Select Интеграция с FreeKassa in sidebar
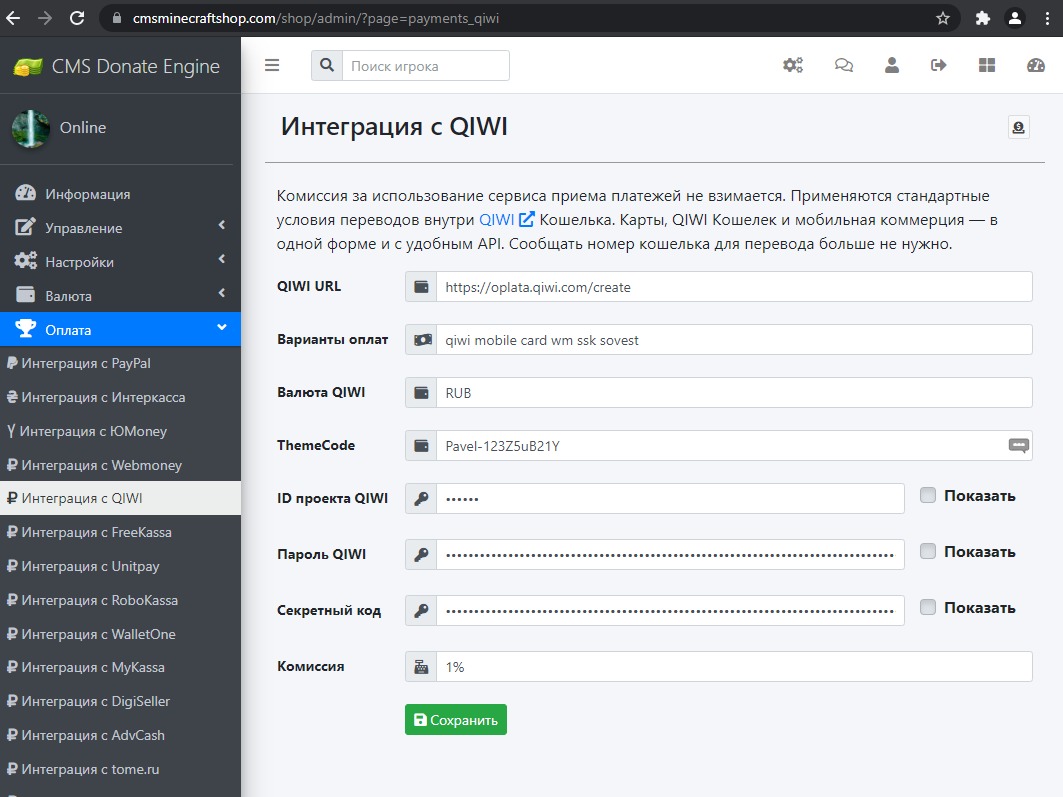Image resolution: width=1063 pixels, height=797 pixels. [x=96, y=532]
